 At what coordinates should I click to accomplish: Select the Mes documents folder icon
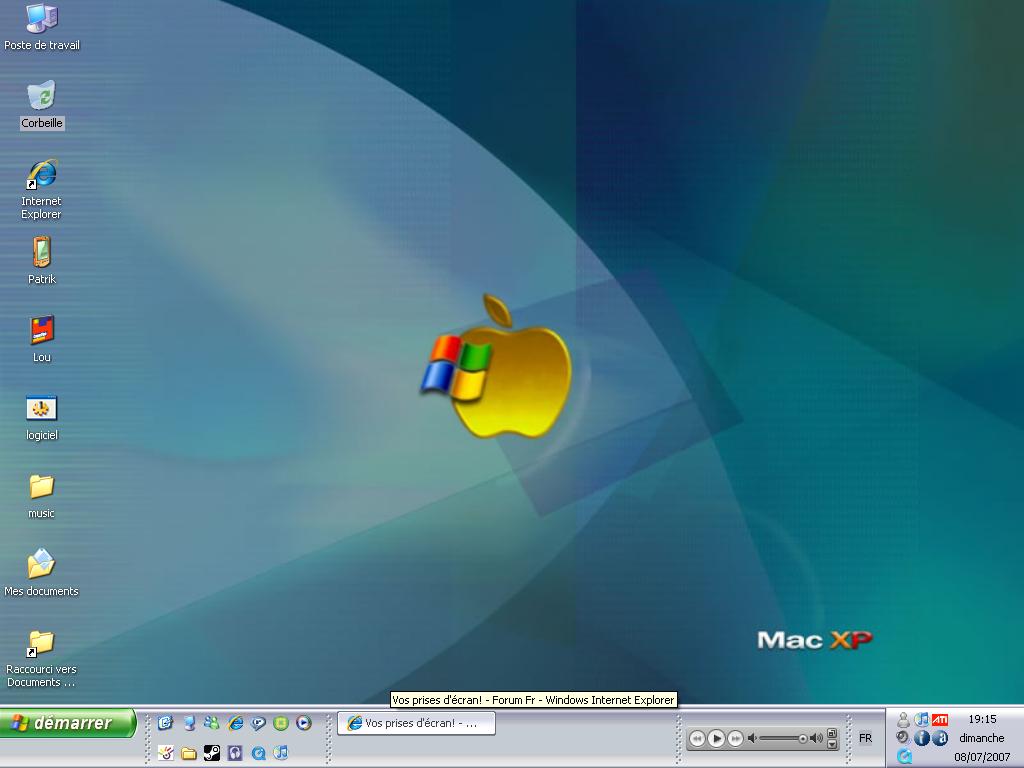(42, 572)
